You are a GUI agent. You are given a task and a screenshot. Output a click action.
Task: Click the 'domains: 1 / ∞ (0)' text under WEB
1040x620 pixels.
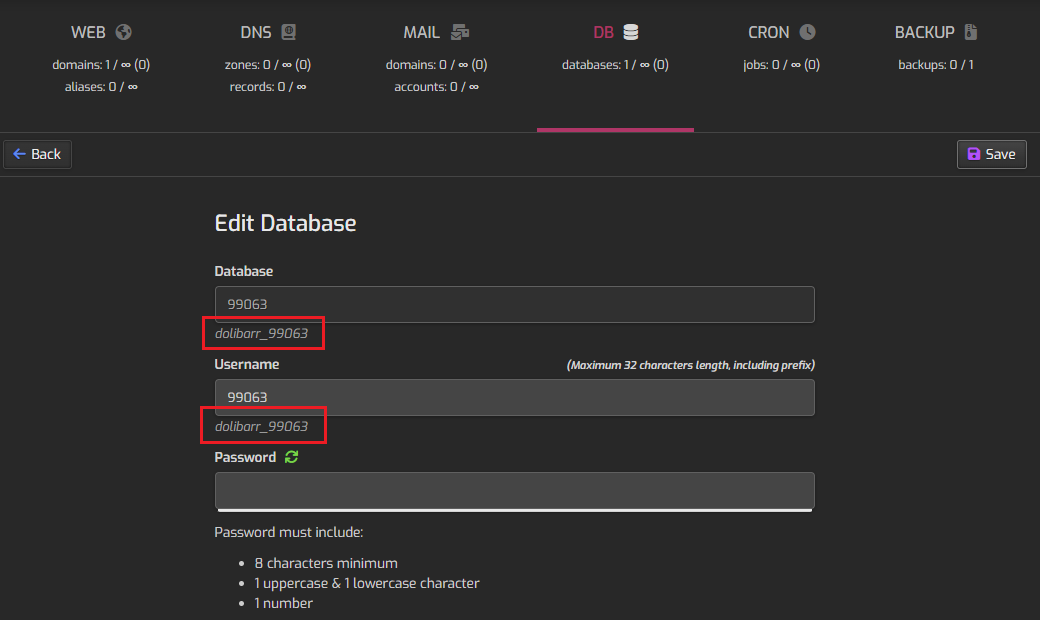101,64
